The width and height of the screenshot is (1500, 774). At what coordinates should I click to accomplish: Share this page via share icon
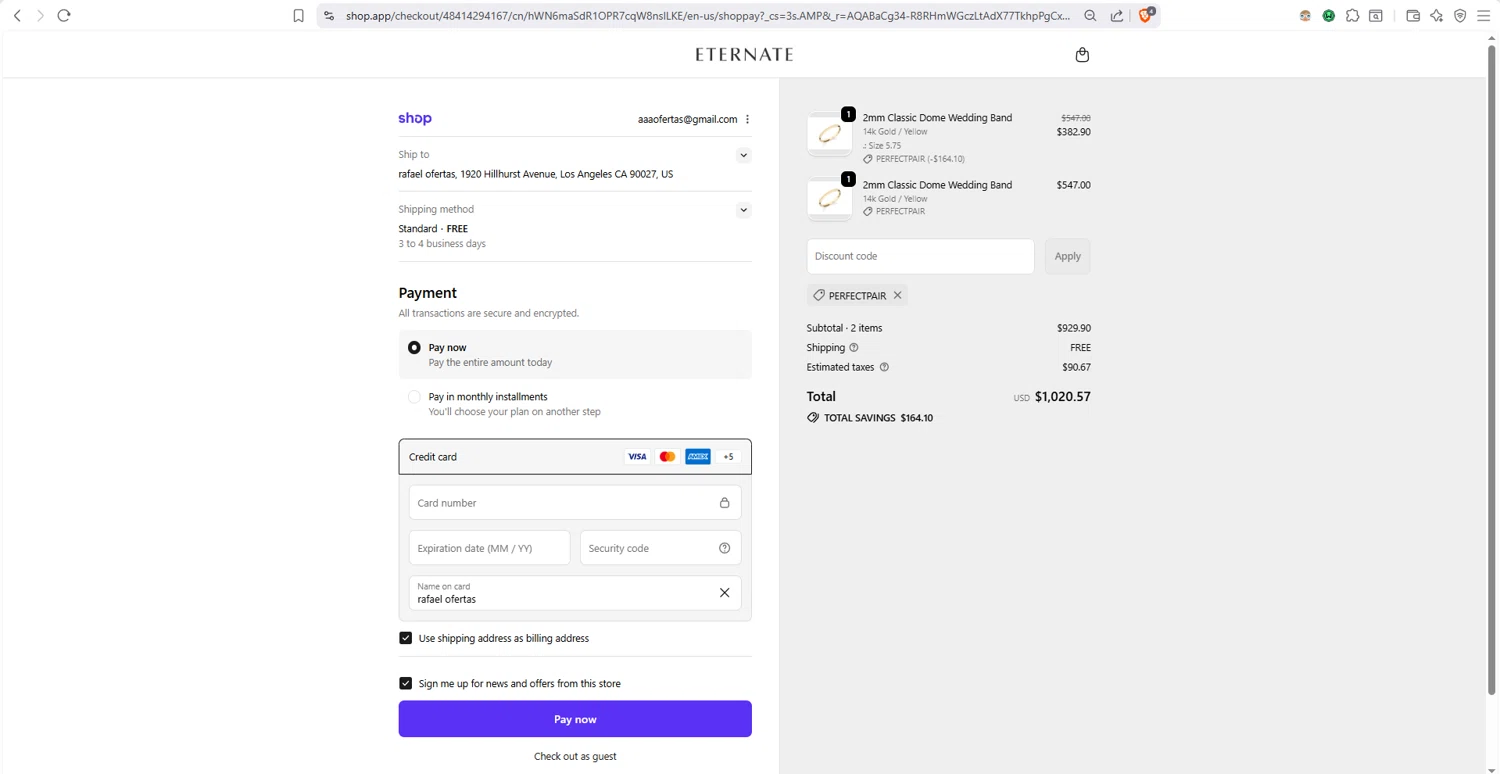coord(1117,16)
